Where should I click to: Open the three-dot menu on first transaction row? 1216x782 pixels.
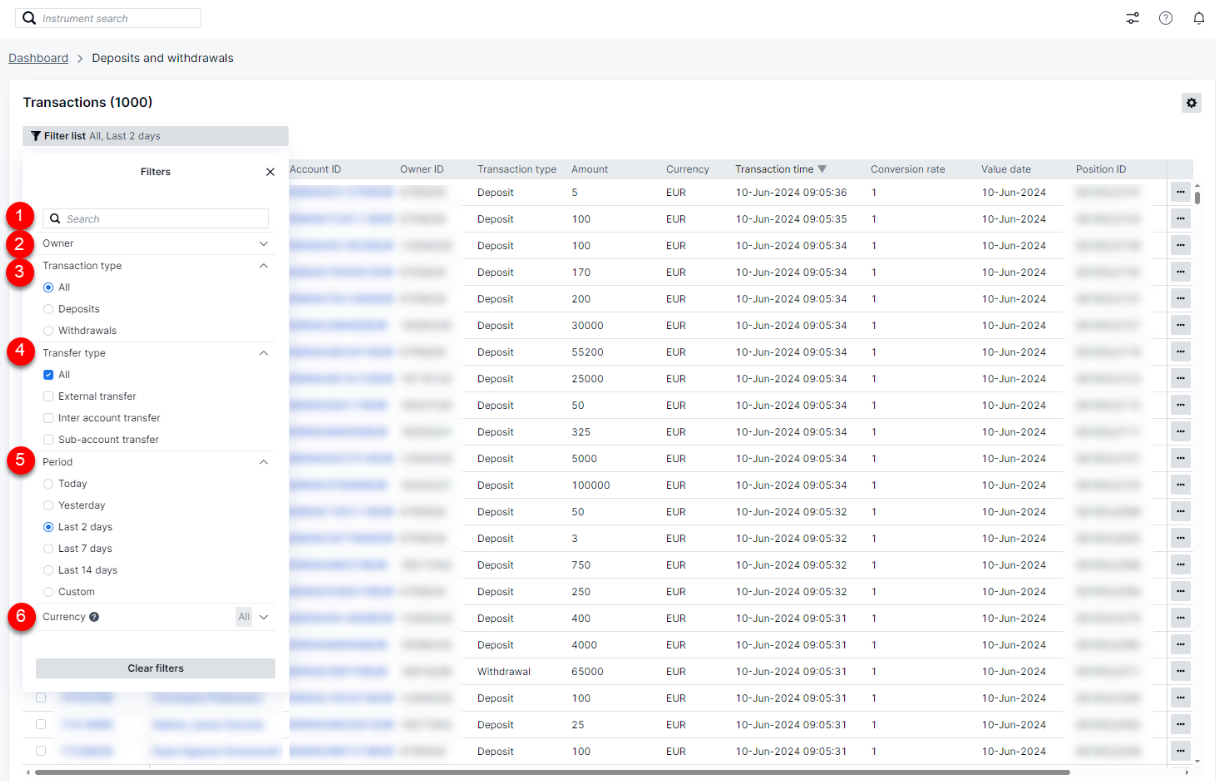[x=1180, y=192]
